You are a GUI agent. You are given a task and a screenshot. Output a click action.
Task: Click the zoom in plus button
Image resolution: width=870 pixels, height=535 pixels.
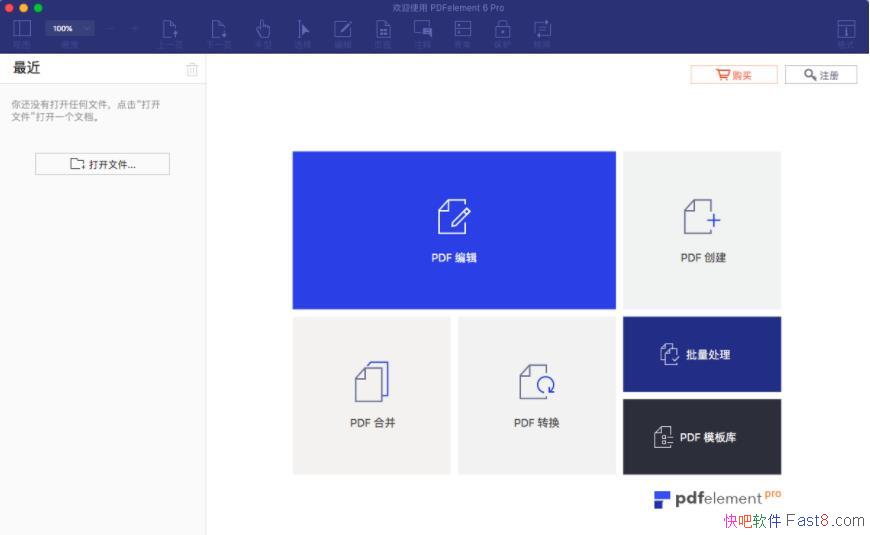click(x=135, y=28)
